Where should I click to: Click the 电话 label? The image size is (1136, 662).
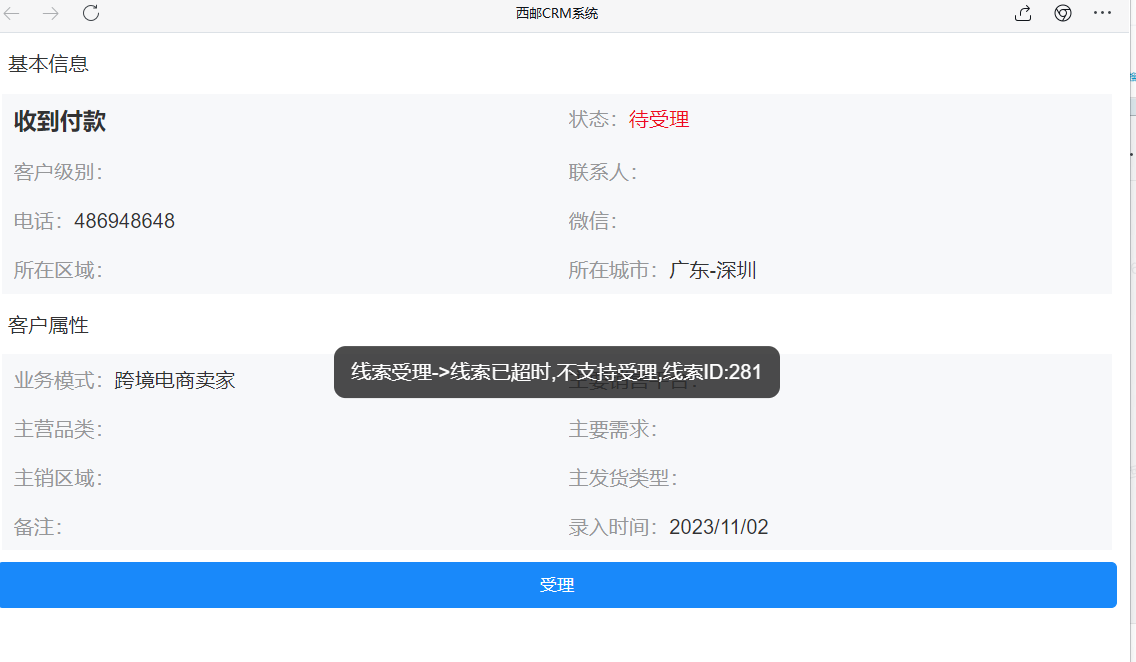point(38,221)
